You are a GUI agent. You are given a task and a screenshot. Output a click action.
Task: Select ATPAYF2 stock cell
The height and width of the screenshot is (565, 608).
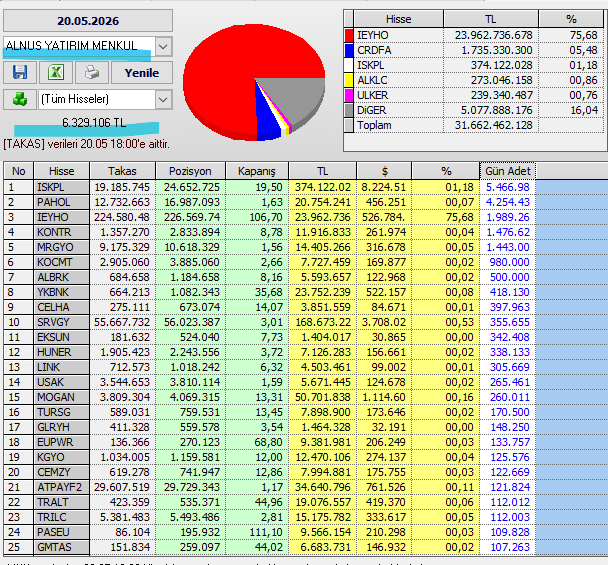point(62,487)
